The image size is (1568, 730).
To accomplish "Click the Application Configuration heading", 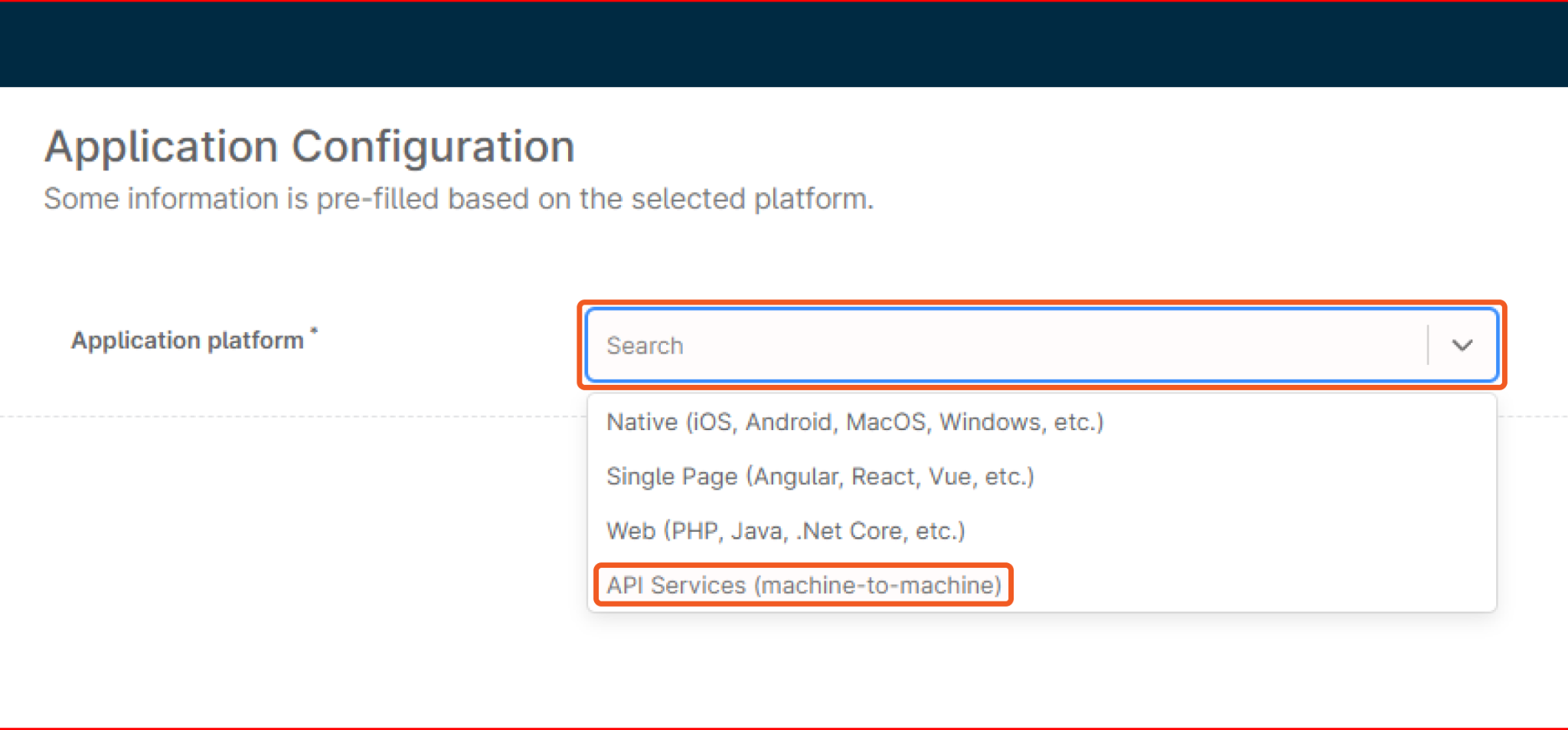I will [x=309, y=146].
